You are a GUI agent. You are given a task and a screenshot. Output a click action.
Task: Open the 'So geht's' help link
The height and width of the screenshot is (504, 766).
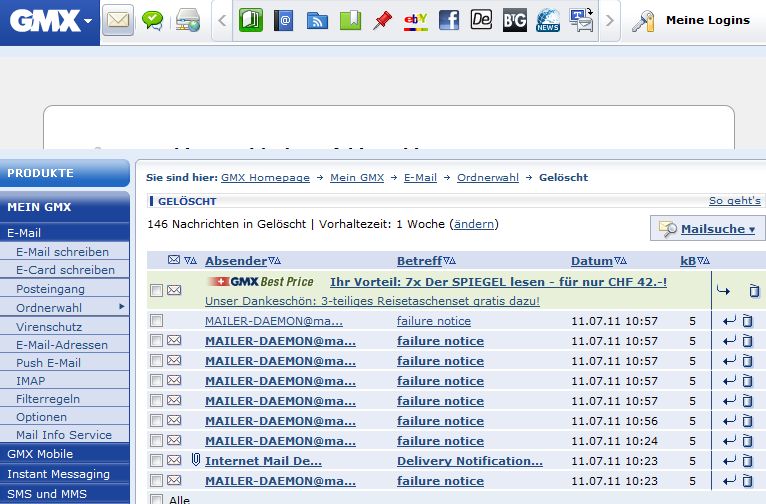[x=734, y=201]
